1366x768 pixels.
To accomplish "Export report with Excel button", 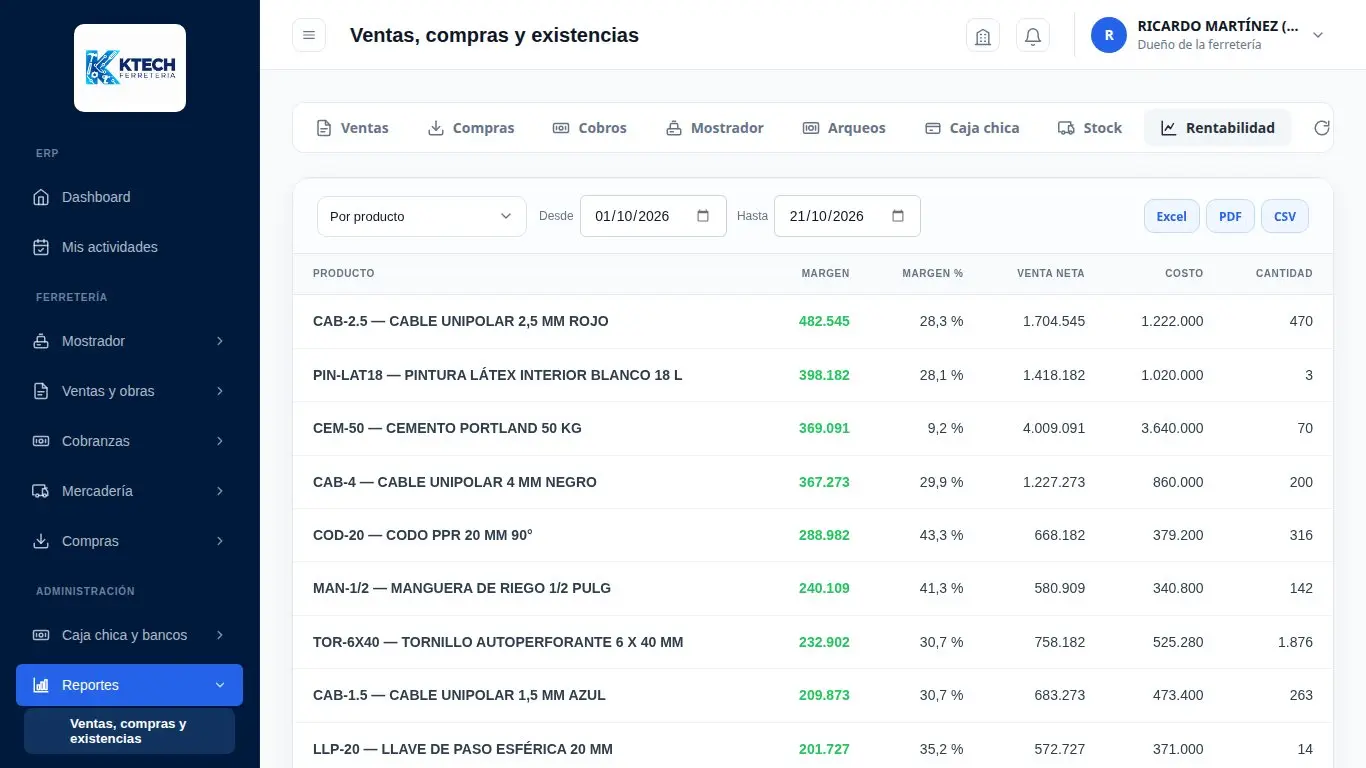I will tap(1172, 216).
